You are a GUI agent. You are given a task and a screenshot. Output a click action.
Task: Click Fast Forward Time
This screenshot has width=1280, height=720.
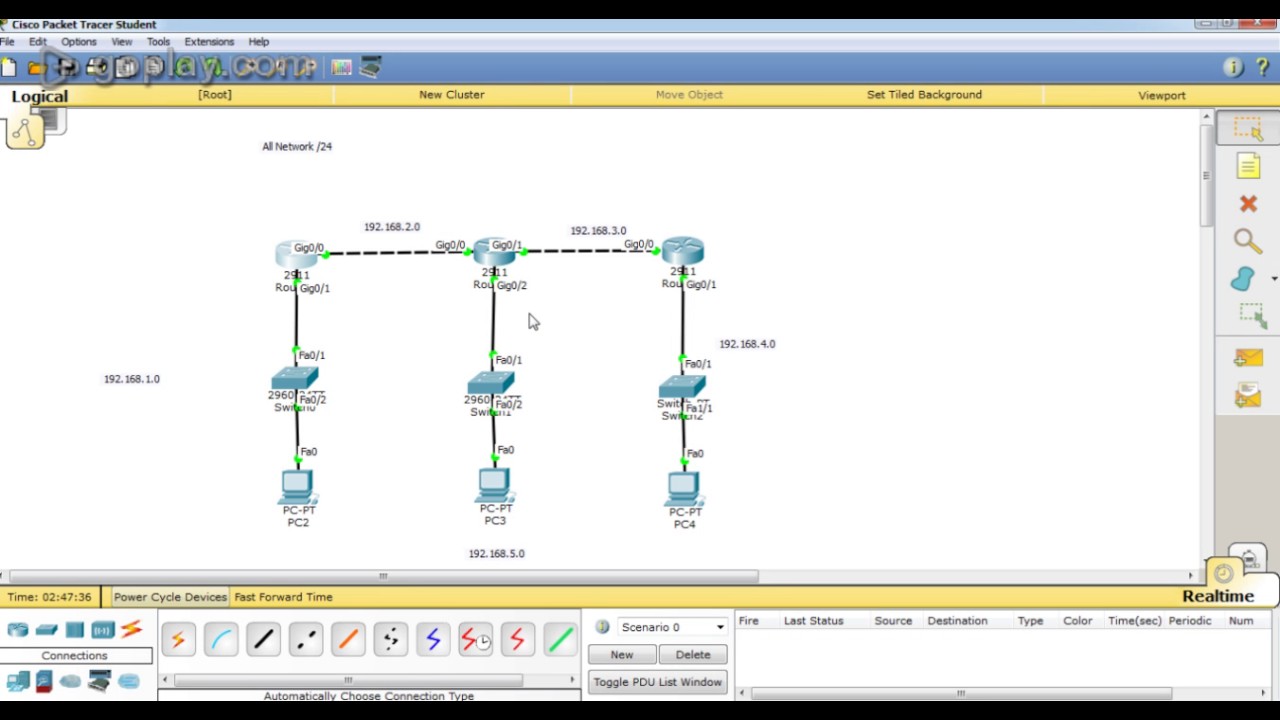(x=283, y=597)
